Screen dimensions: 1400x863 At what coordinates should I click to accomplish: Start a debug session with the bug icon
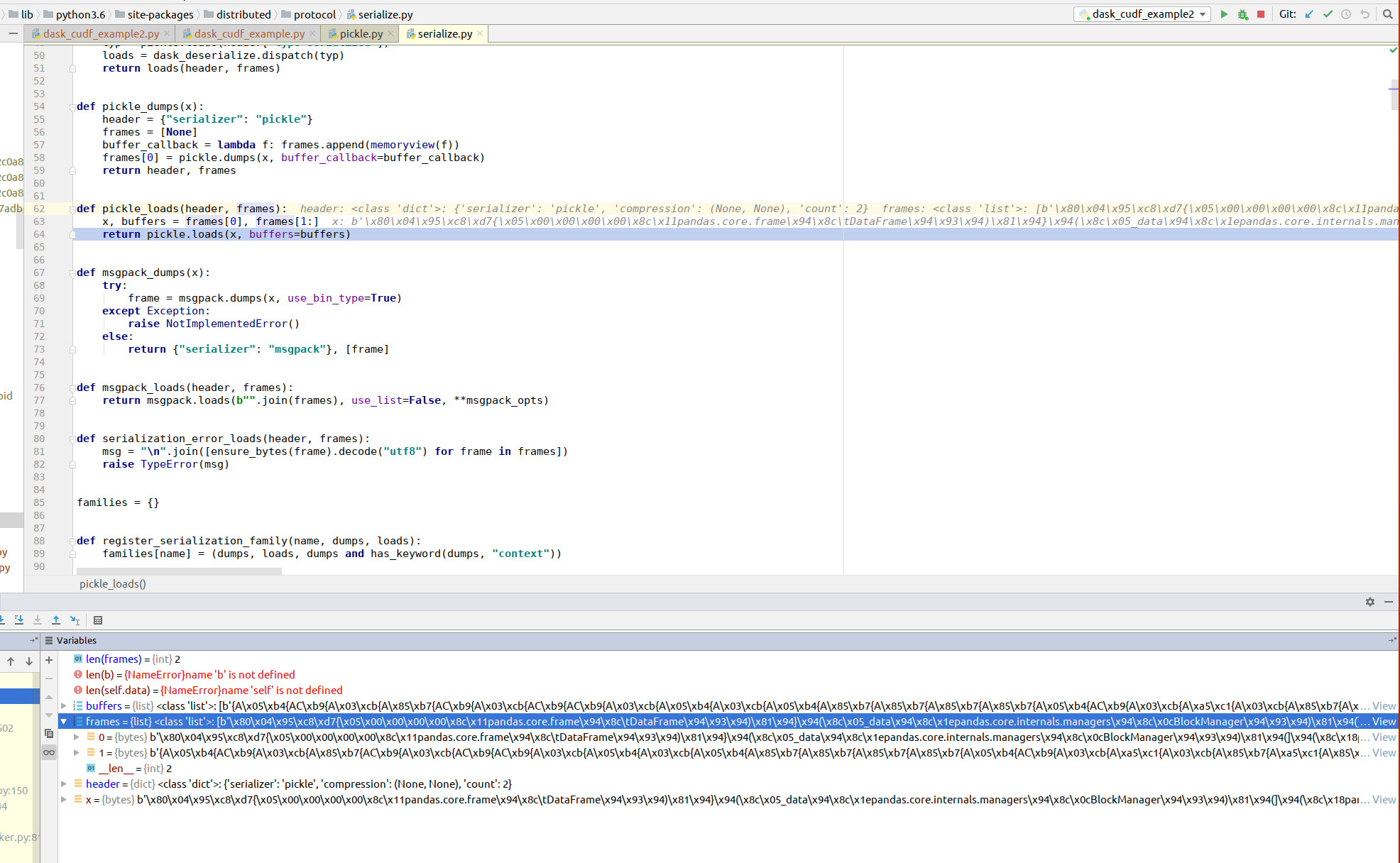[x=1242, y=14]
